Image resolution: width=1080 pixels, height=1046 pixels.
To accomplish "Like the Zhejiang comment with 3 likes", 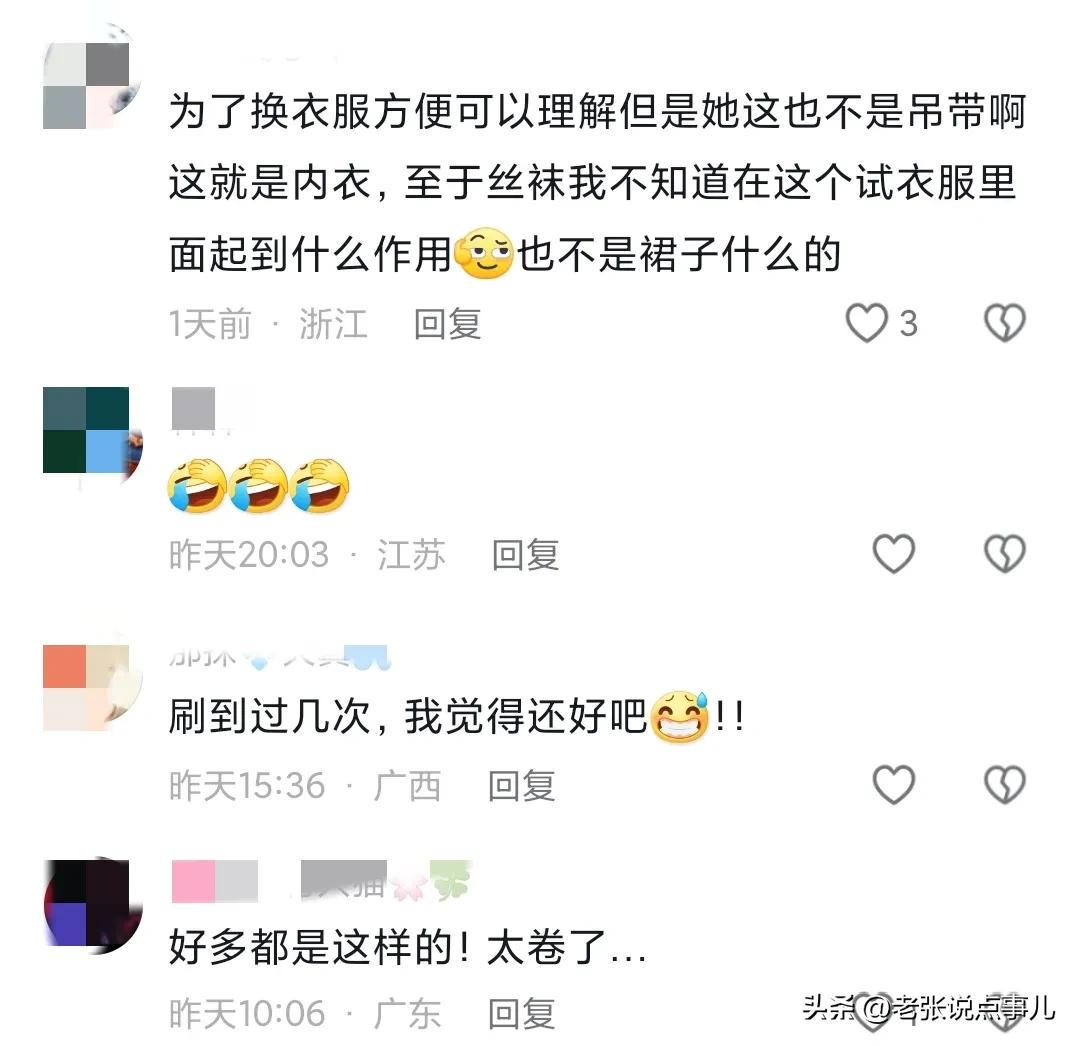I will (x=866, y=323).
